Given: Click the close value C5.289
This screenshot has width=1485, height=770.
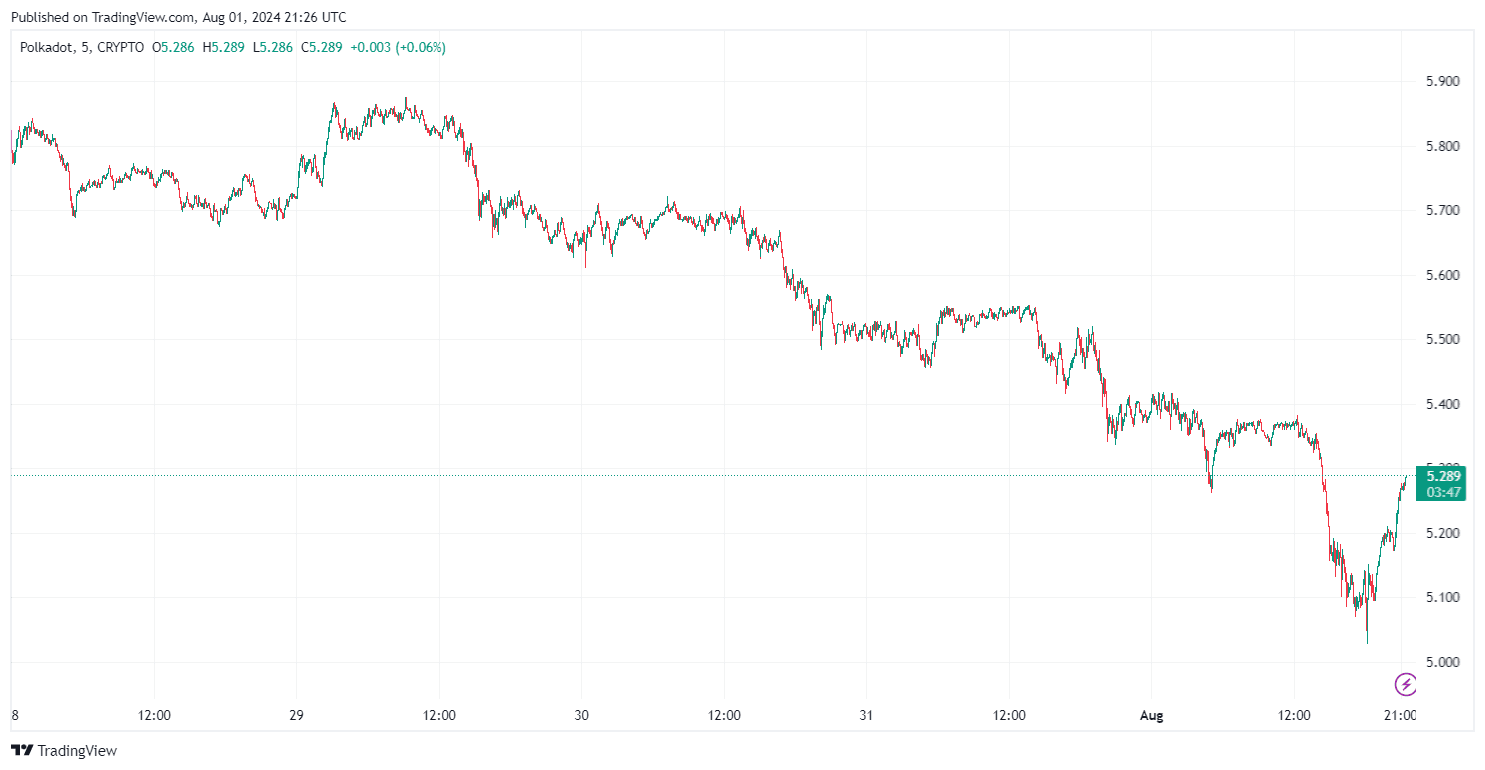Looking at the screenshot, I should point(320,47).
